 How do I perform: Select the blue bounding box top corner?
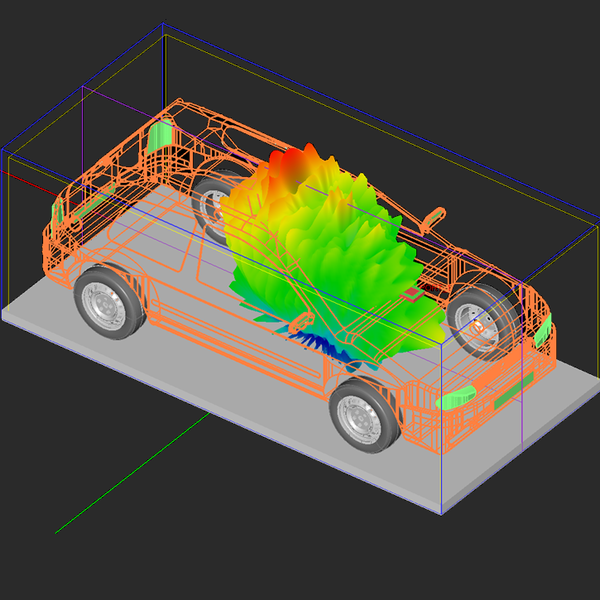(163, 27)
